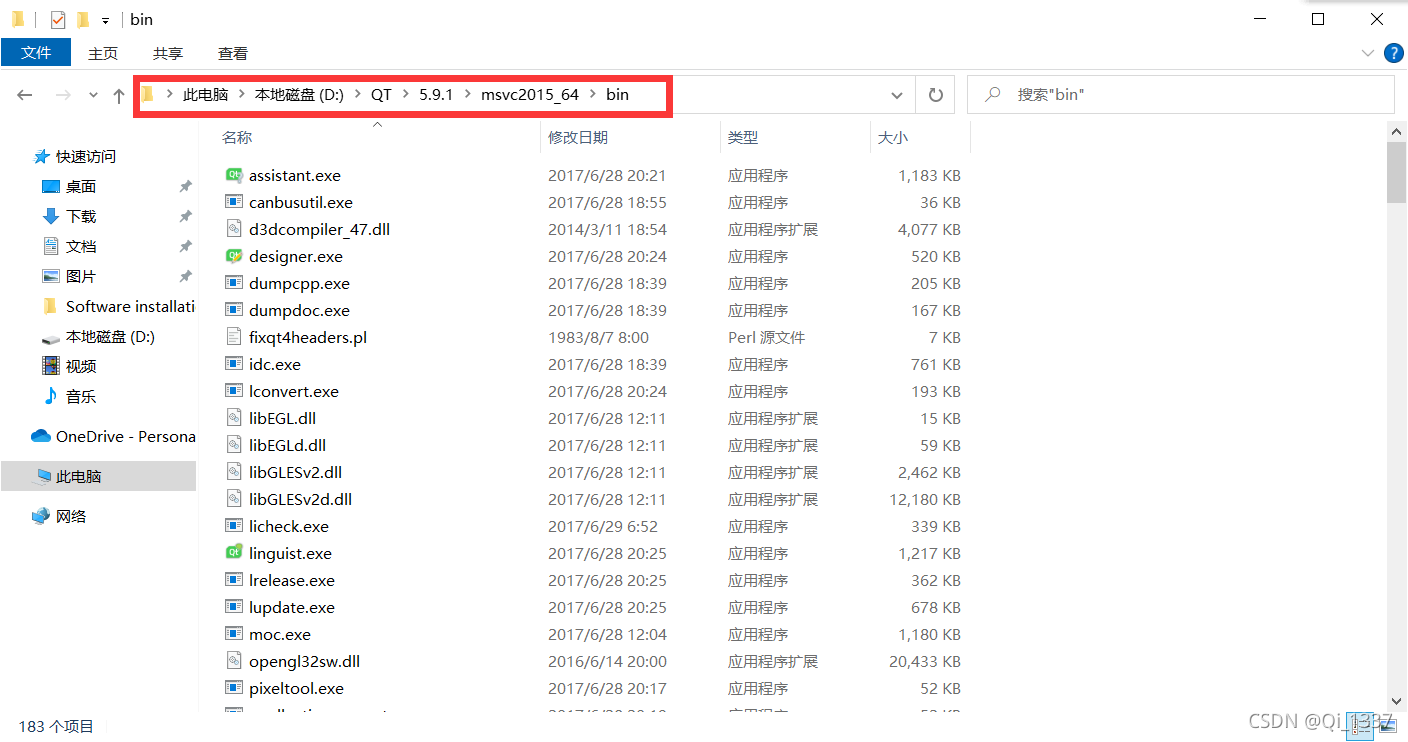Click the Downloads arrow icon in sidebar
The height and width of the screenshot is (742, 1408).
click(x=51, y=216)
